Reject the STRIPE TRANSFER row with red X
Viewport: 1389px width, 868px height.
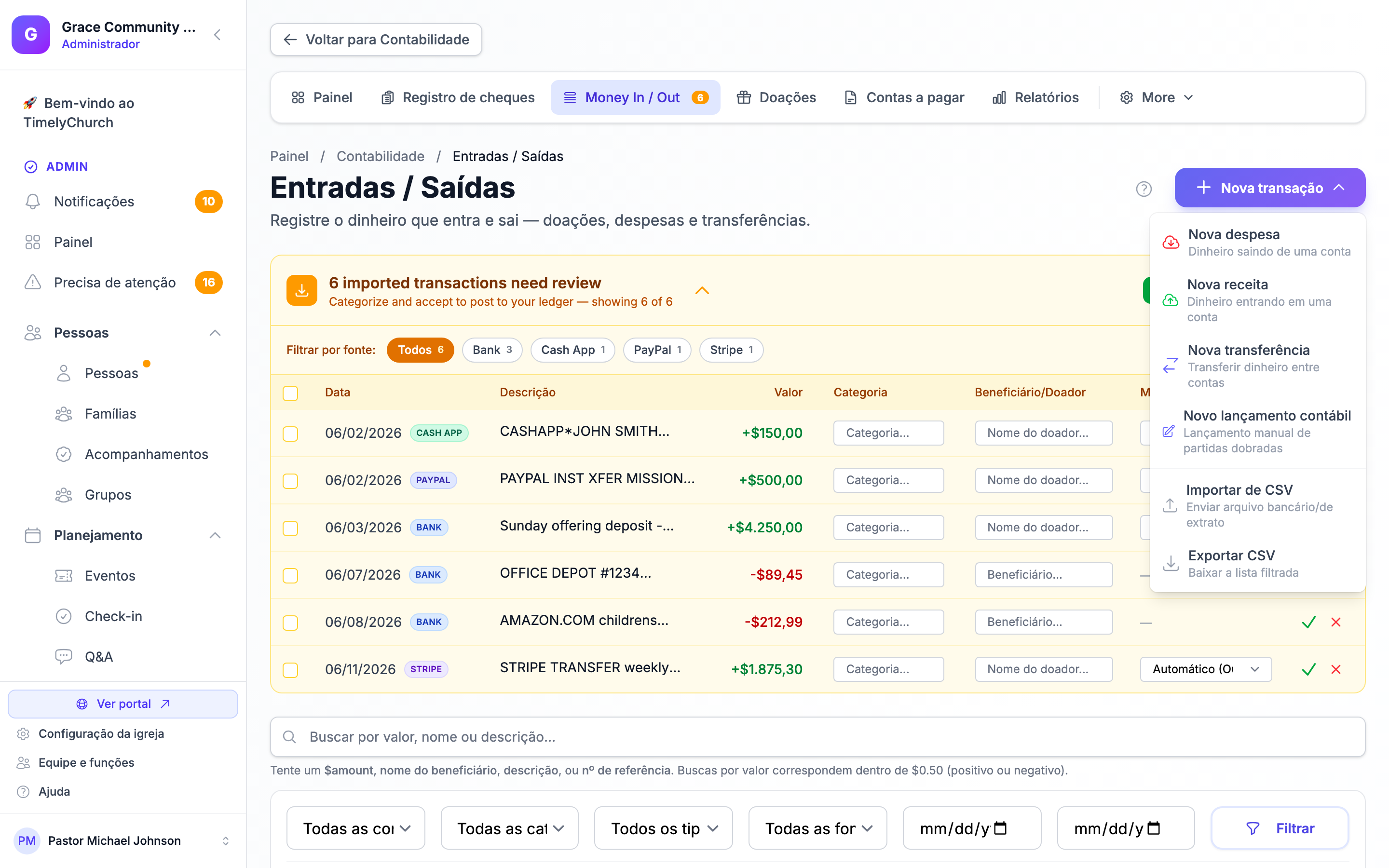(1335, 669)
